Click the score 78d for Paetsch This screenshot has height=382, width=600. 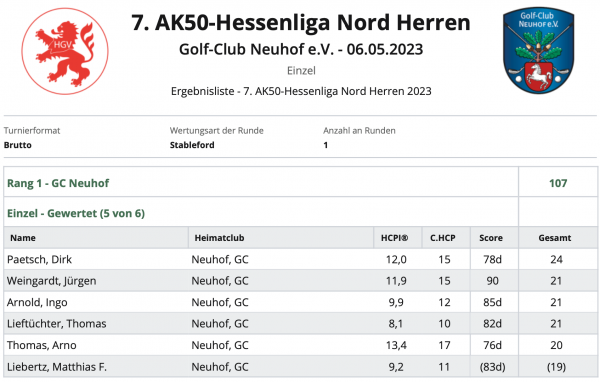(492, 260)
